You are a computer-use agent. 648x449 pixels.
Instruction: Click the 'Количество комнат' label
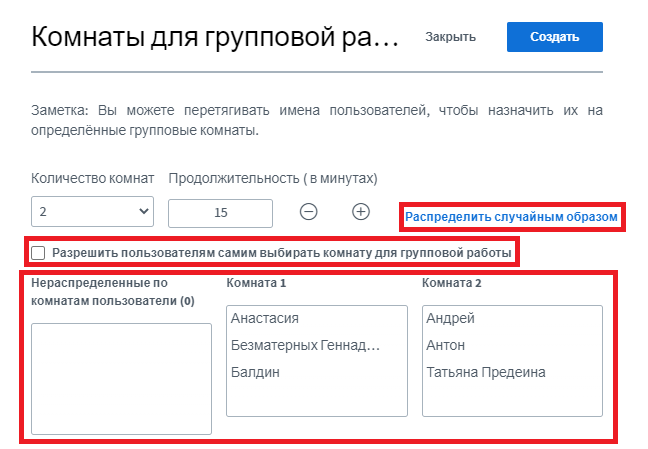click(93, 179)
